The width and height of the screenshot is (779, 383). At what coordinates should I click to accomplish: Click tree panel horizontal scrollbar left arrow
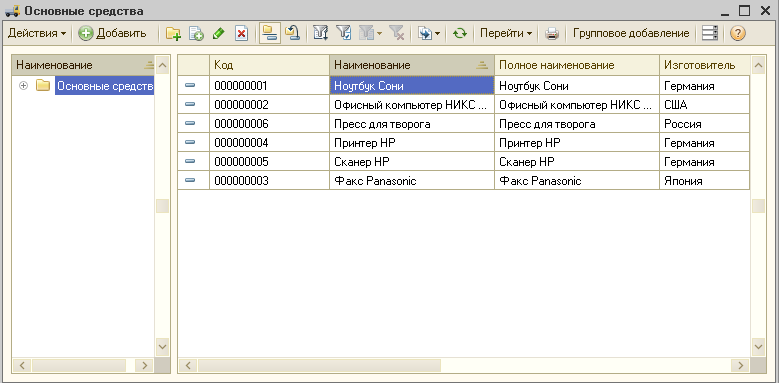tap(22, 366)
